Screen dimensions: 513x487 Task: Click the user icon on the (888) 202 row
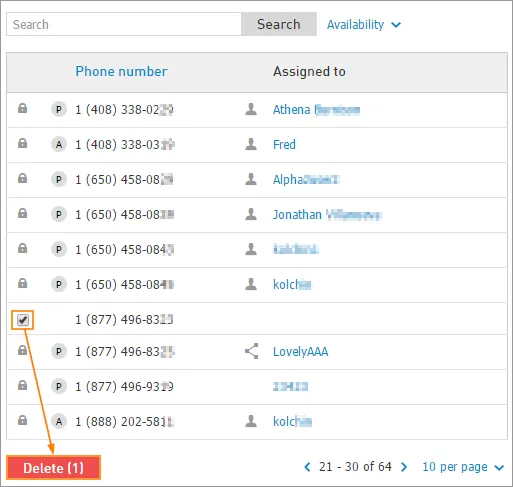click(x=251, y=421)
